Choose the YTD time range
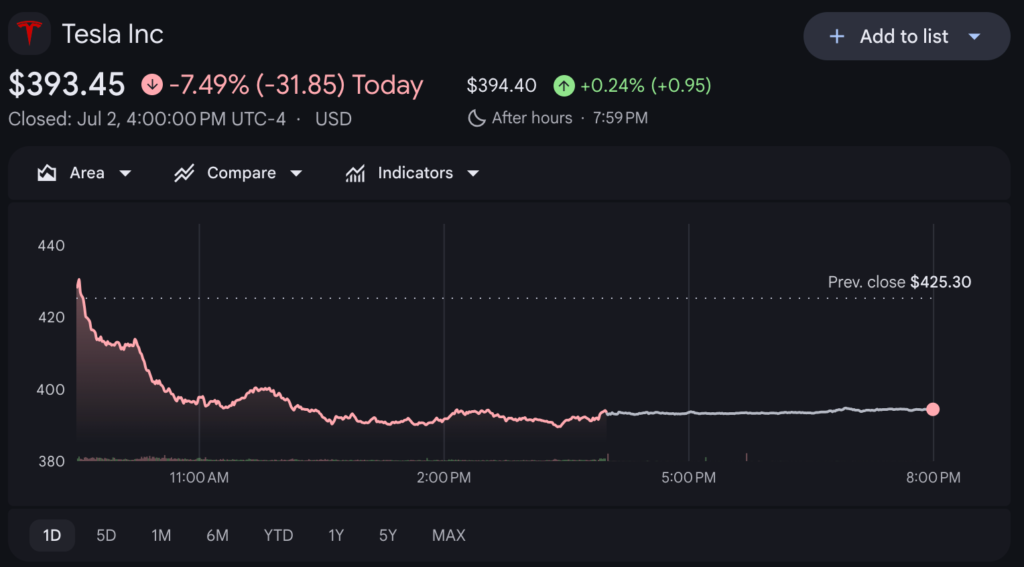Image resolution: width=1024 pixels, height=567 pixels. point(278,536)
